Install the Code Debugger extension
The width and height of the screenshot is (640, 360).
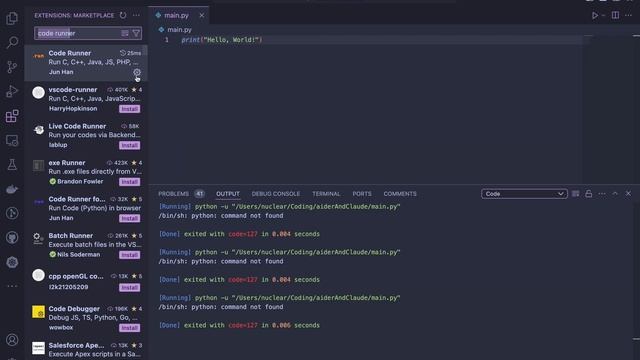pos(130,328)
